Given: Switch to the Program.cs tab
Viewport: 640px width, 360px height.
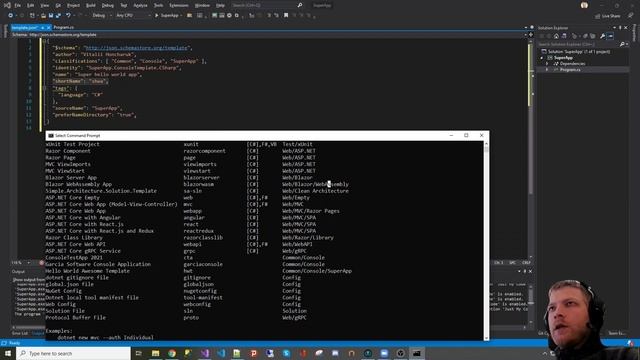Looking at the screenshot, I should point(64,27).
